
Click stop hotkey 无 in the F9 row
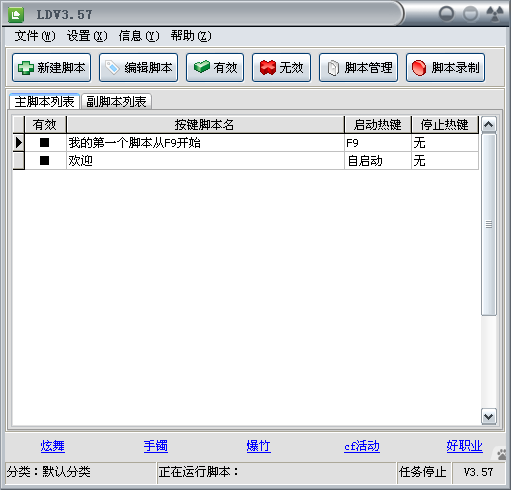445,143
